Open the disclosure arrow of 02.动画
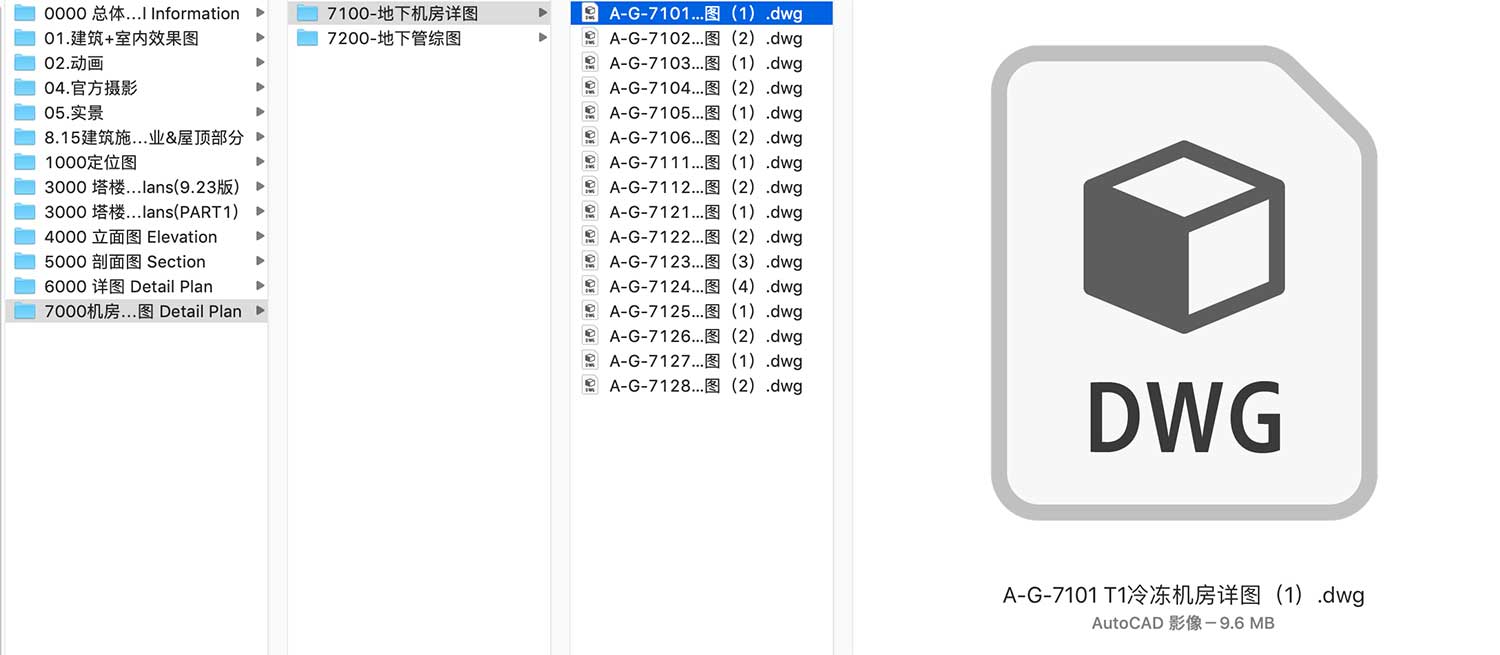The width and height of the screenshot is (1500, 655). 260,63
